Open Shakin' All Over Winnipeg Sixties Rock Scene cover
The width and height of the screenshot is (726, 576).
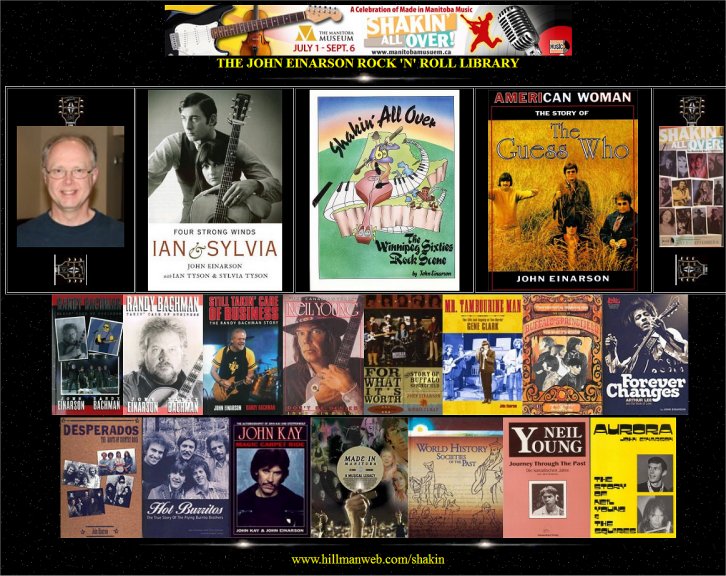point(384,190)
